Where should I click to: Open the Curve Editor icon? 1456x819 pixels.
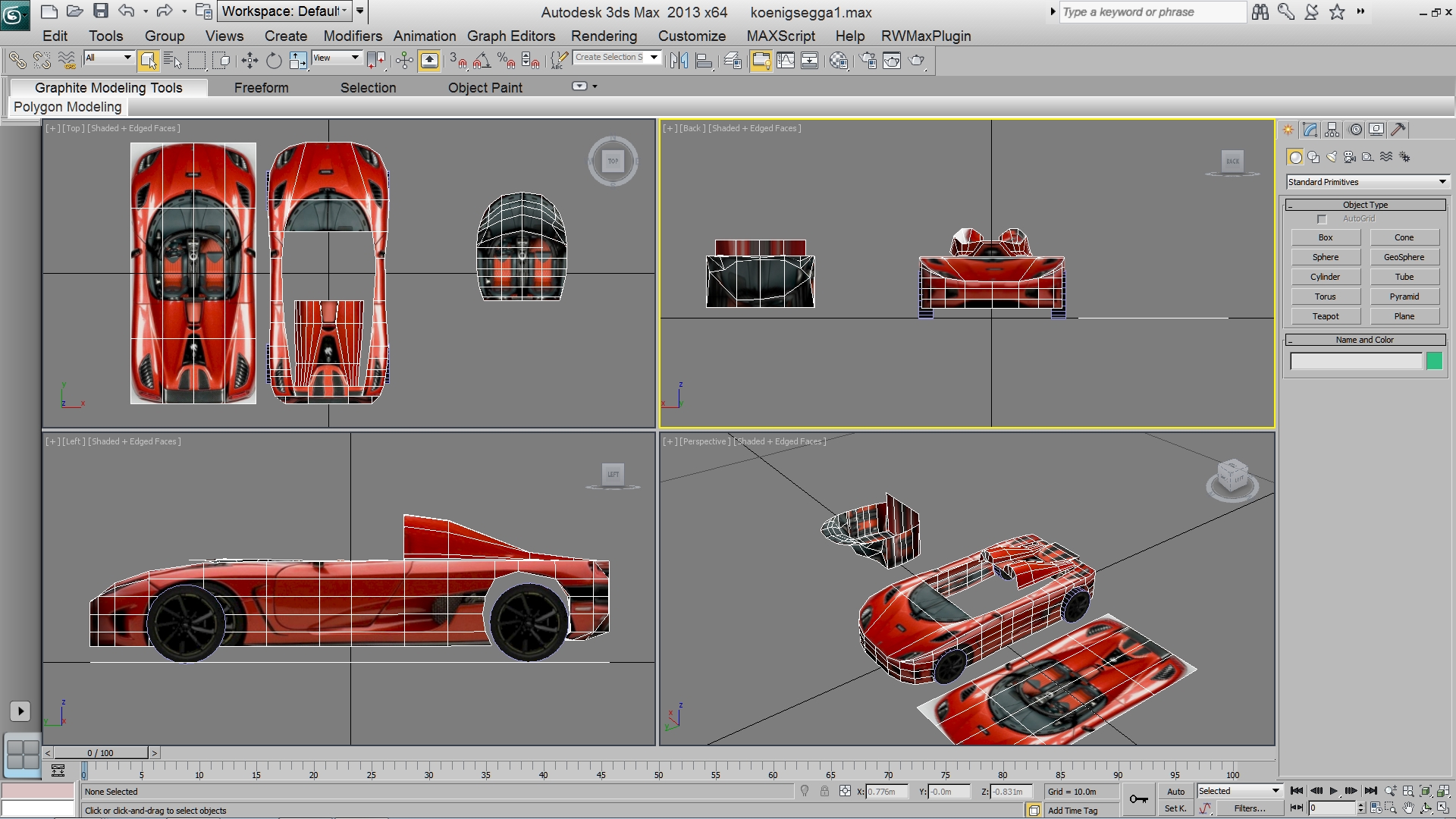tap(786, 61)
